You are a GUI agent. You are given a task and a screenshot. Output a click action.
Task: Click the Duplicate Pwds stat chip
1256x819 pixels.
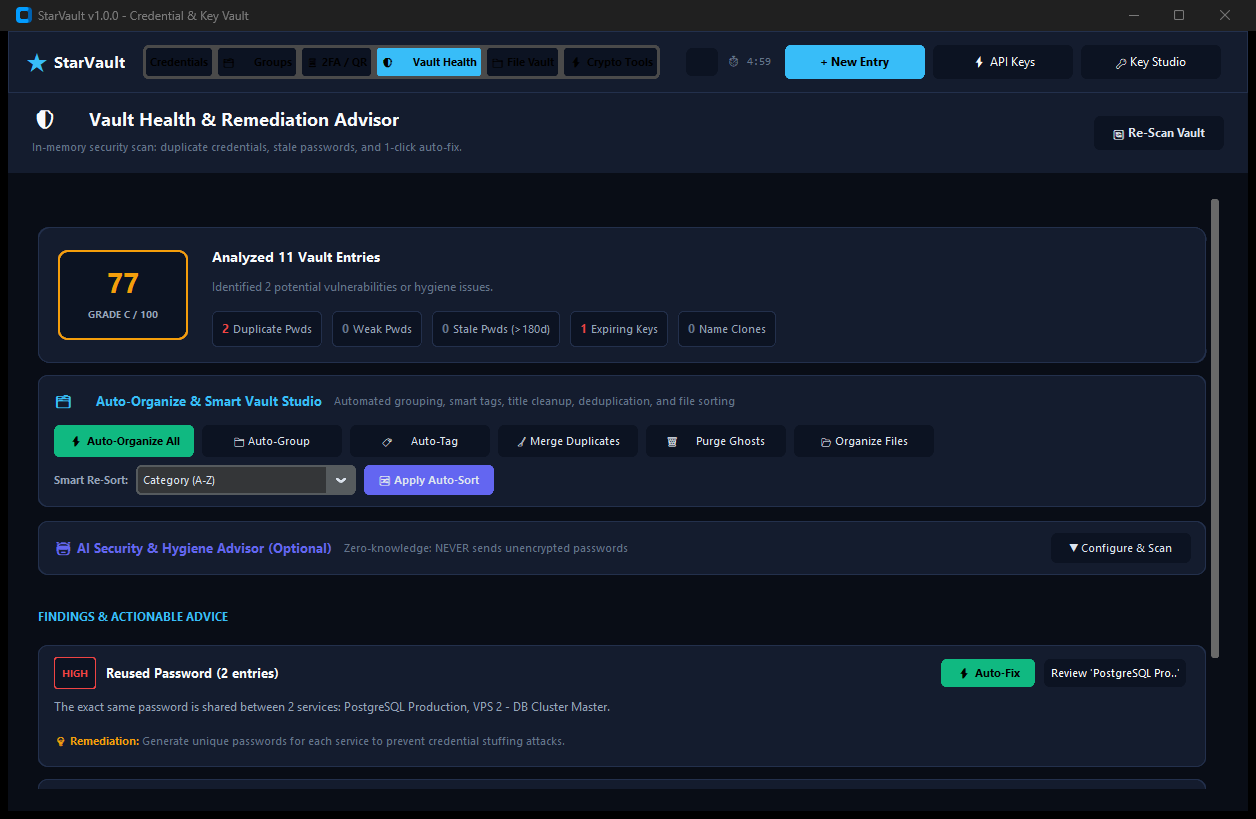tap(267, 329)
